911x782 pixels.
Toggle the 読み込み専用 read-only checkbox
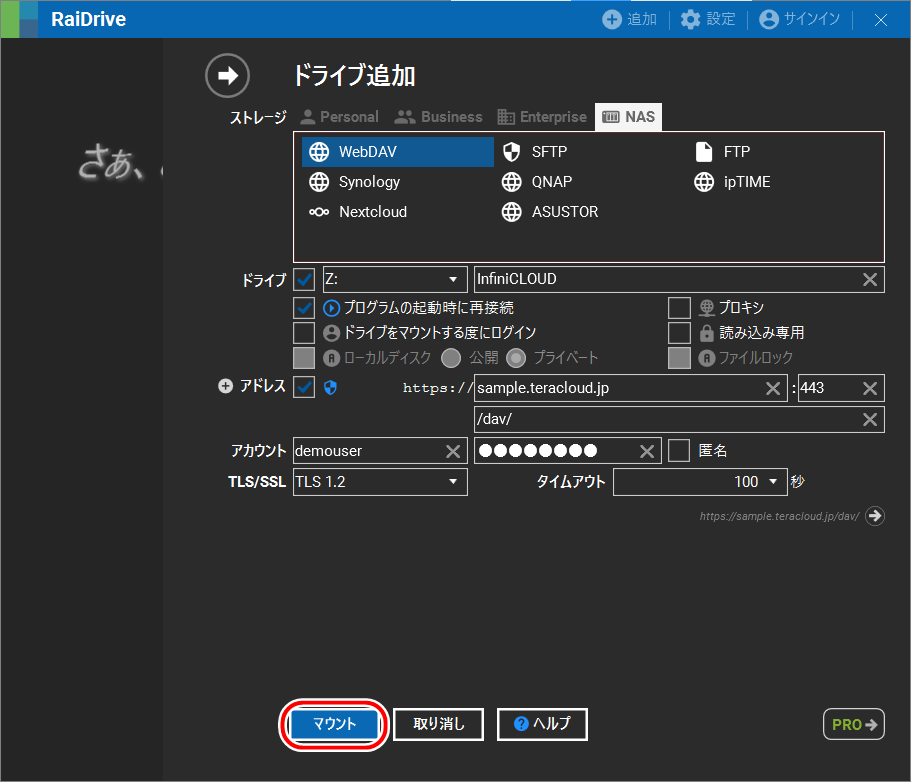[679, 332]
